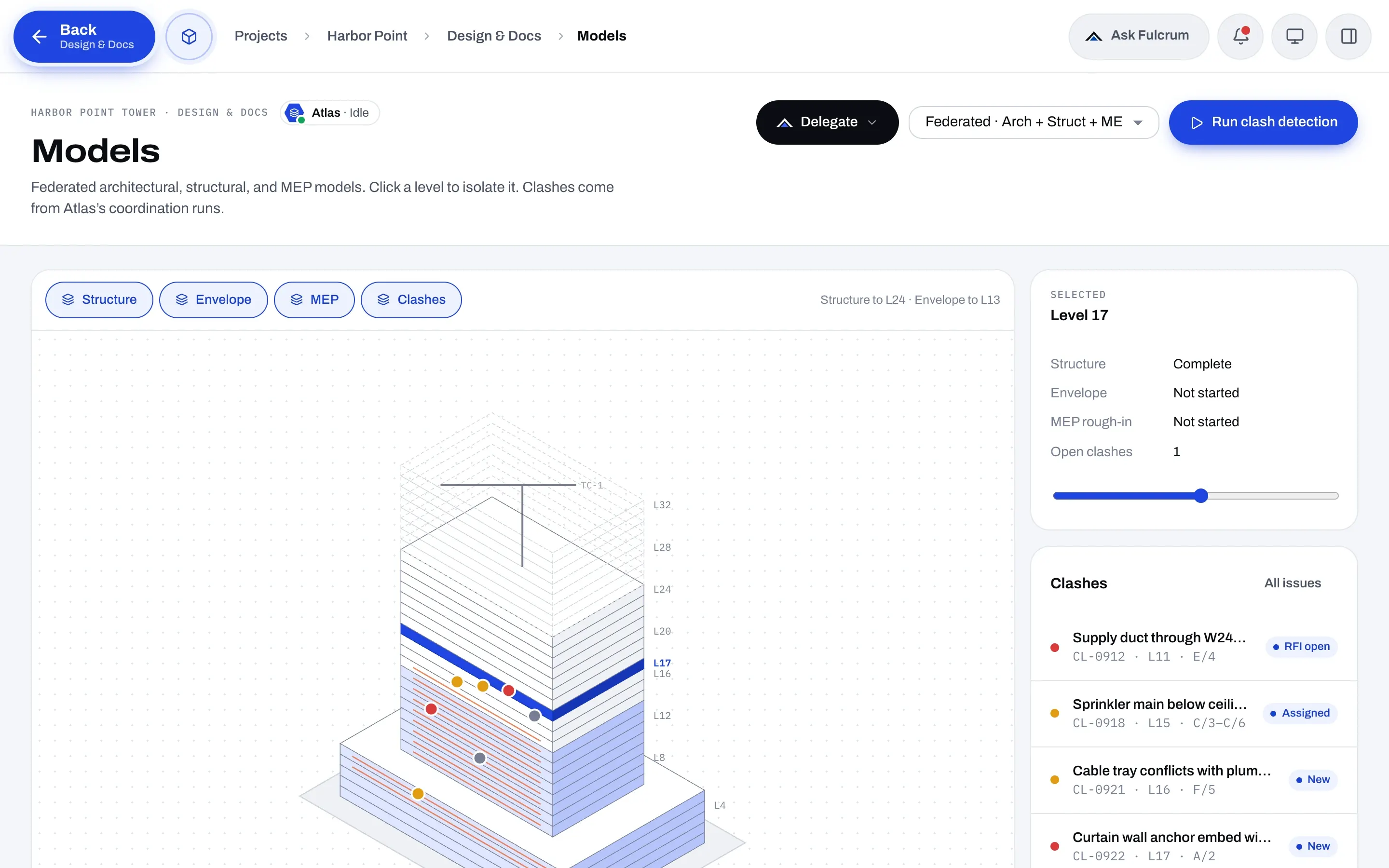Screen dimensions: 1389x868
Task: Toggle the MEP layer
Action: pos(314,299)
